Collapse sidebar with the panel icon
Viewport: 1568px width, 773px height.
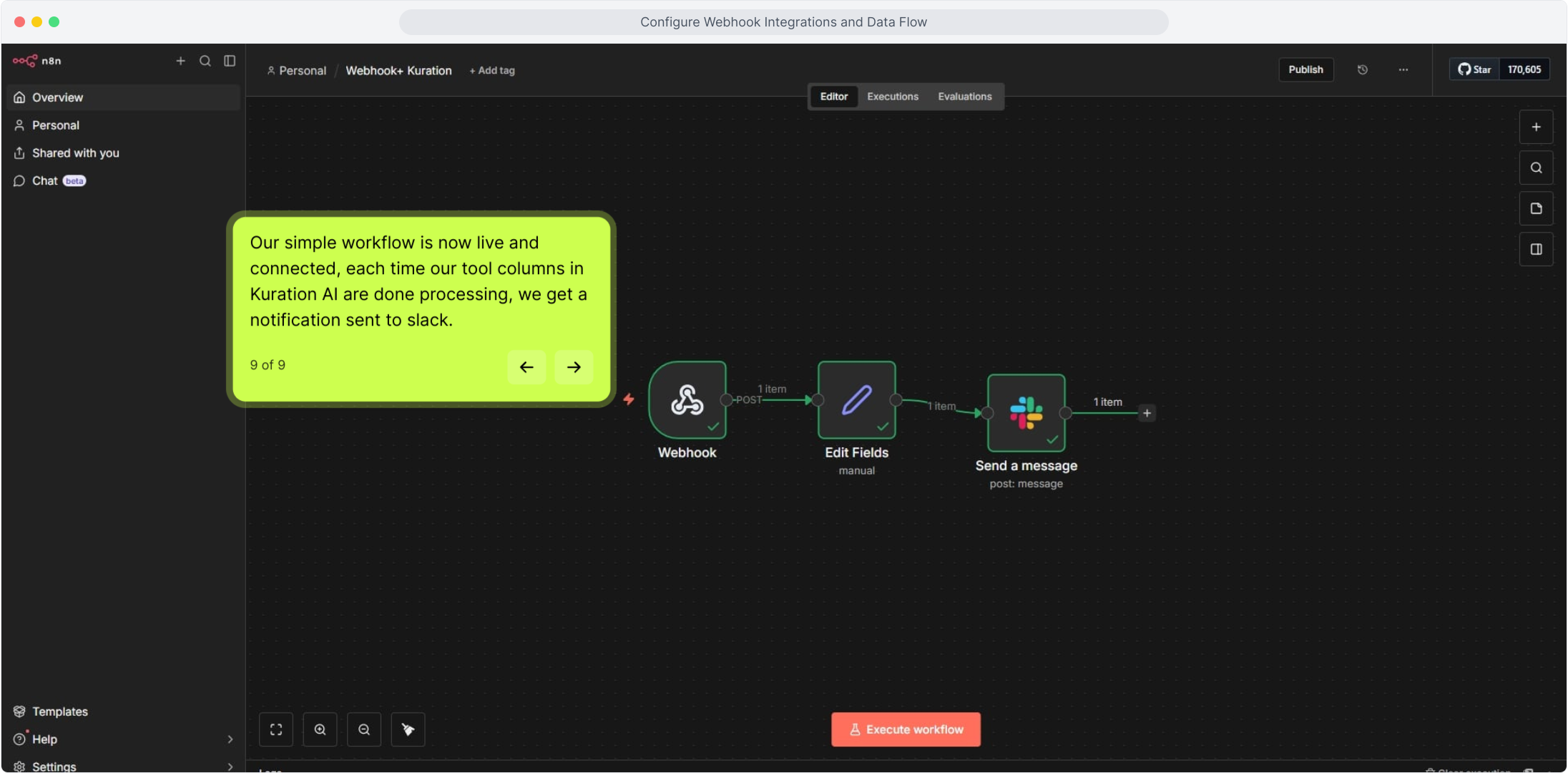tap(230, 61)
